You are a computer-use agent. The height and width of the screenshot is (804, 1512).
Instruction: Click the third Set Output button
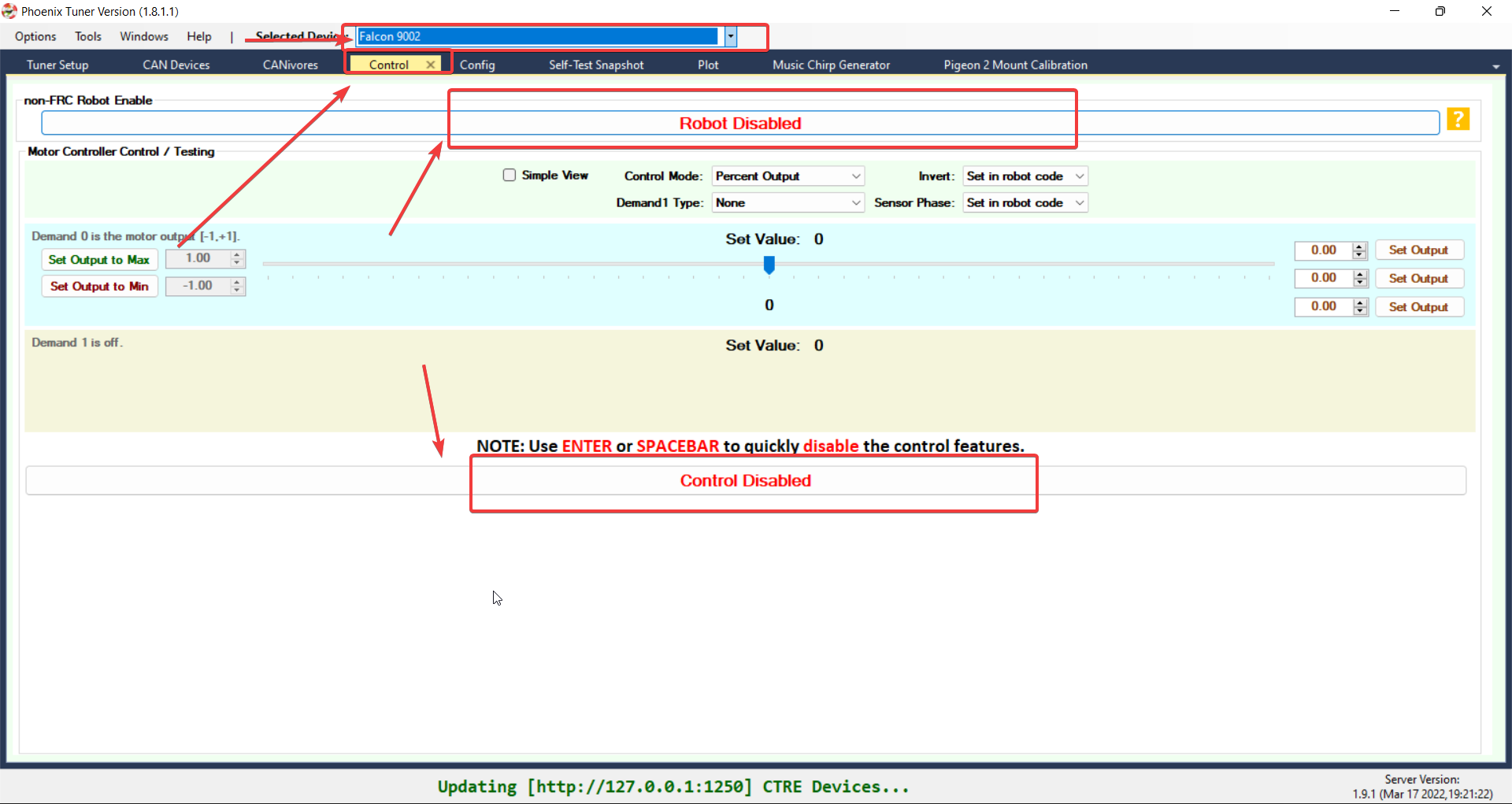point(1419,306)
